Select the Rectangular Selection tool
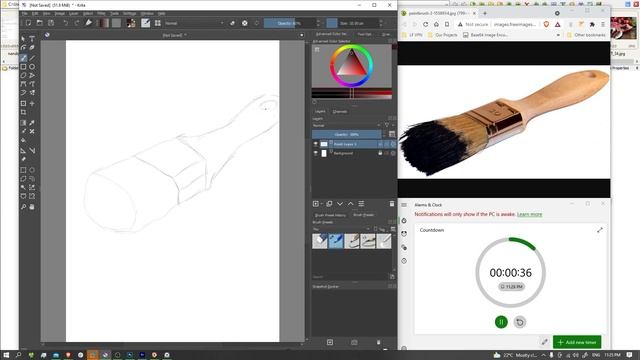The width and height of the screenshot is (640, 360). click(x=23, y=170)
